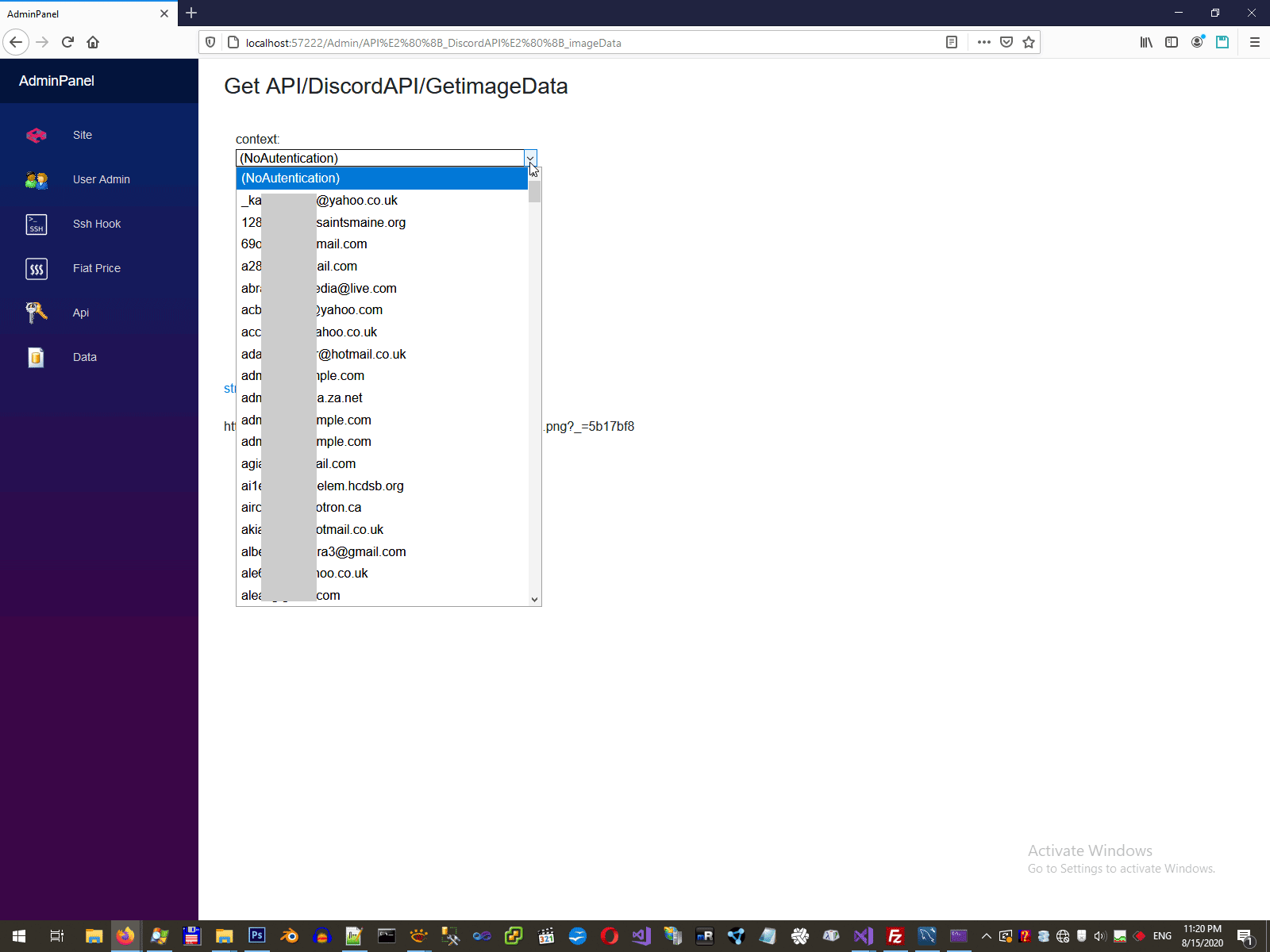Pick the option starting acb ending yahoo.com
Image resolution: width=1270 pixels, height=952 pixels.
click(382, 310)
